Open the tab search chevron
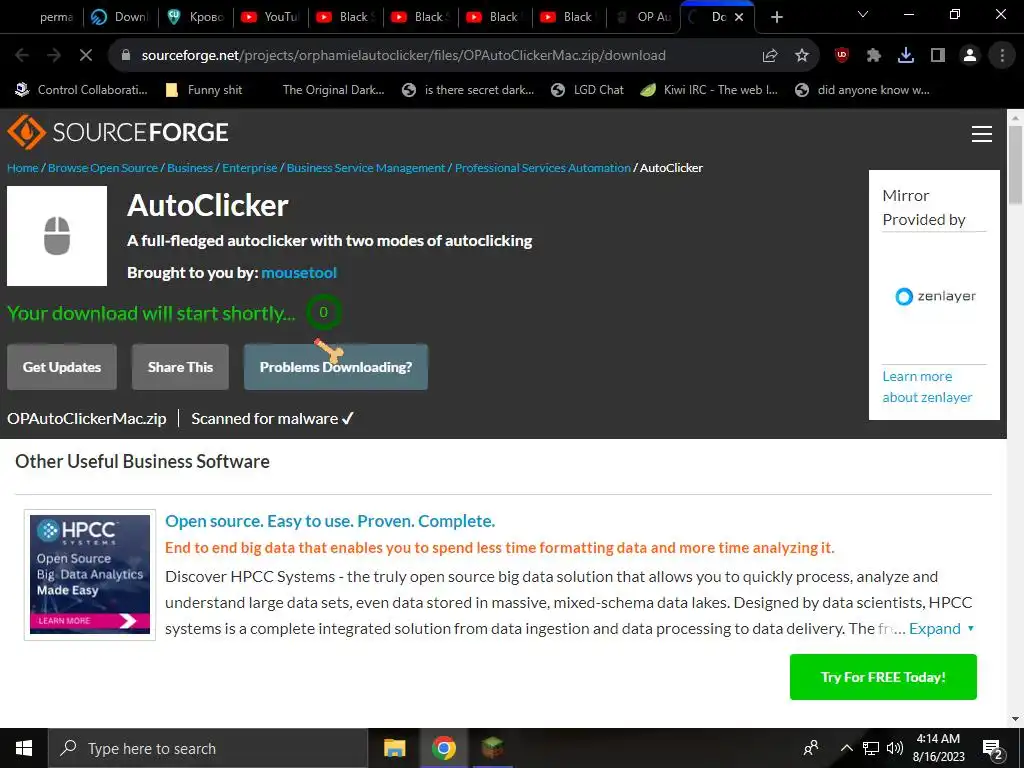 pyautogui.click(x=863, y=14)
